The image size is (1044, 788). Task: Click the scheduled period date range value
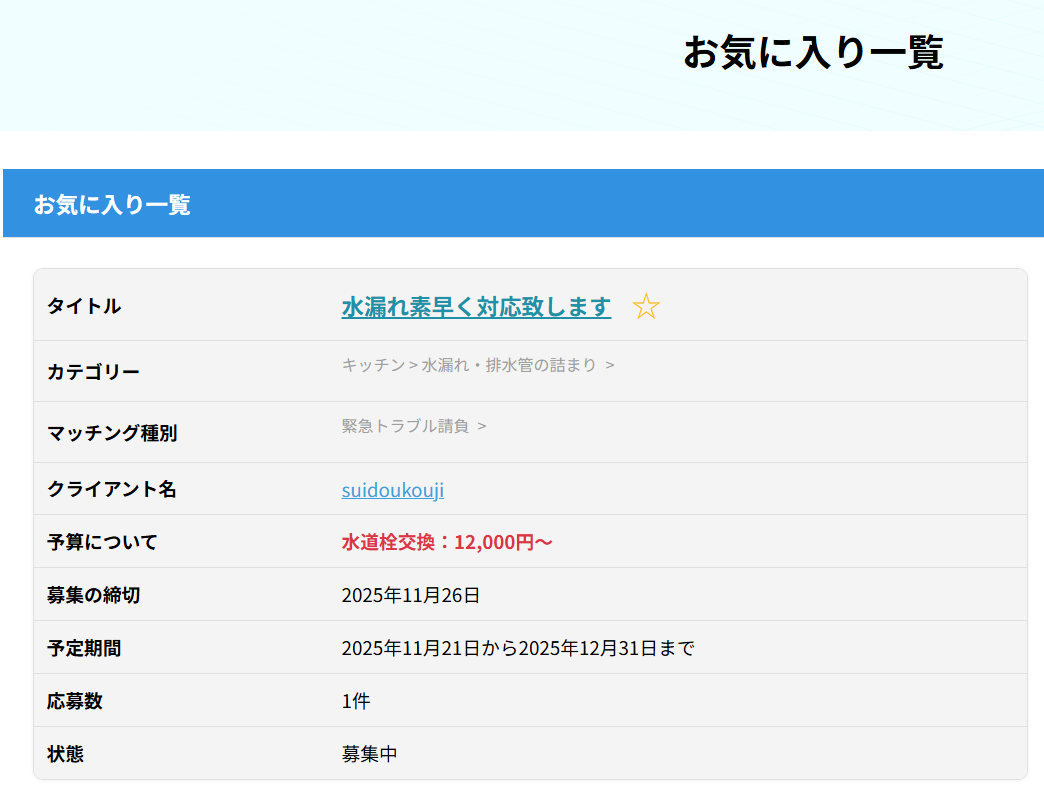click(517, 648)
